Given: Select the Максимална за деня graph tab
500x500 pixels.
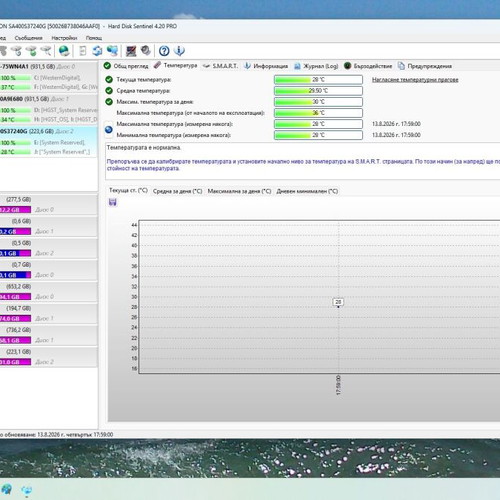Looking at the screenshot, I should [239, 191].
